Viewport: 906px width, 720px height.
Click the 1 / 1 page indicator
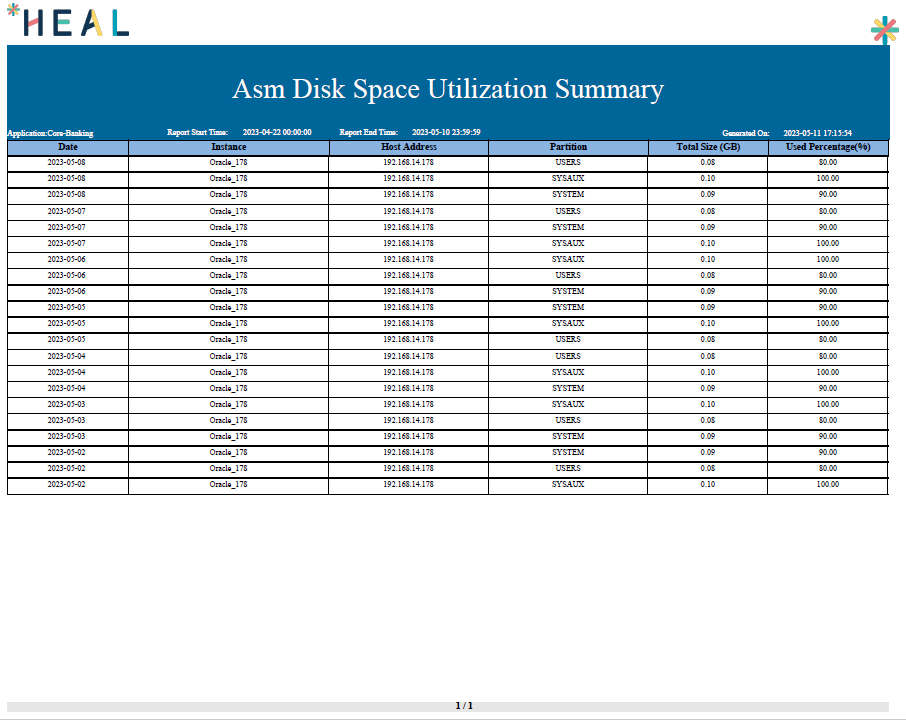[x=464, y=706]
